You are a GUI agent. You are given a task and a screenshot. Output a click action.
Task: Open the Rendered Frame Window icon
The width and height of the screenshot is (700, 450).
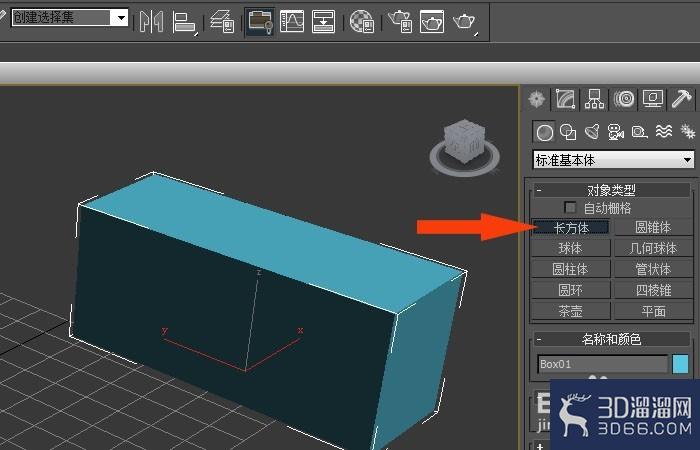tap(432, 21)
